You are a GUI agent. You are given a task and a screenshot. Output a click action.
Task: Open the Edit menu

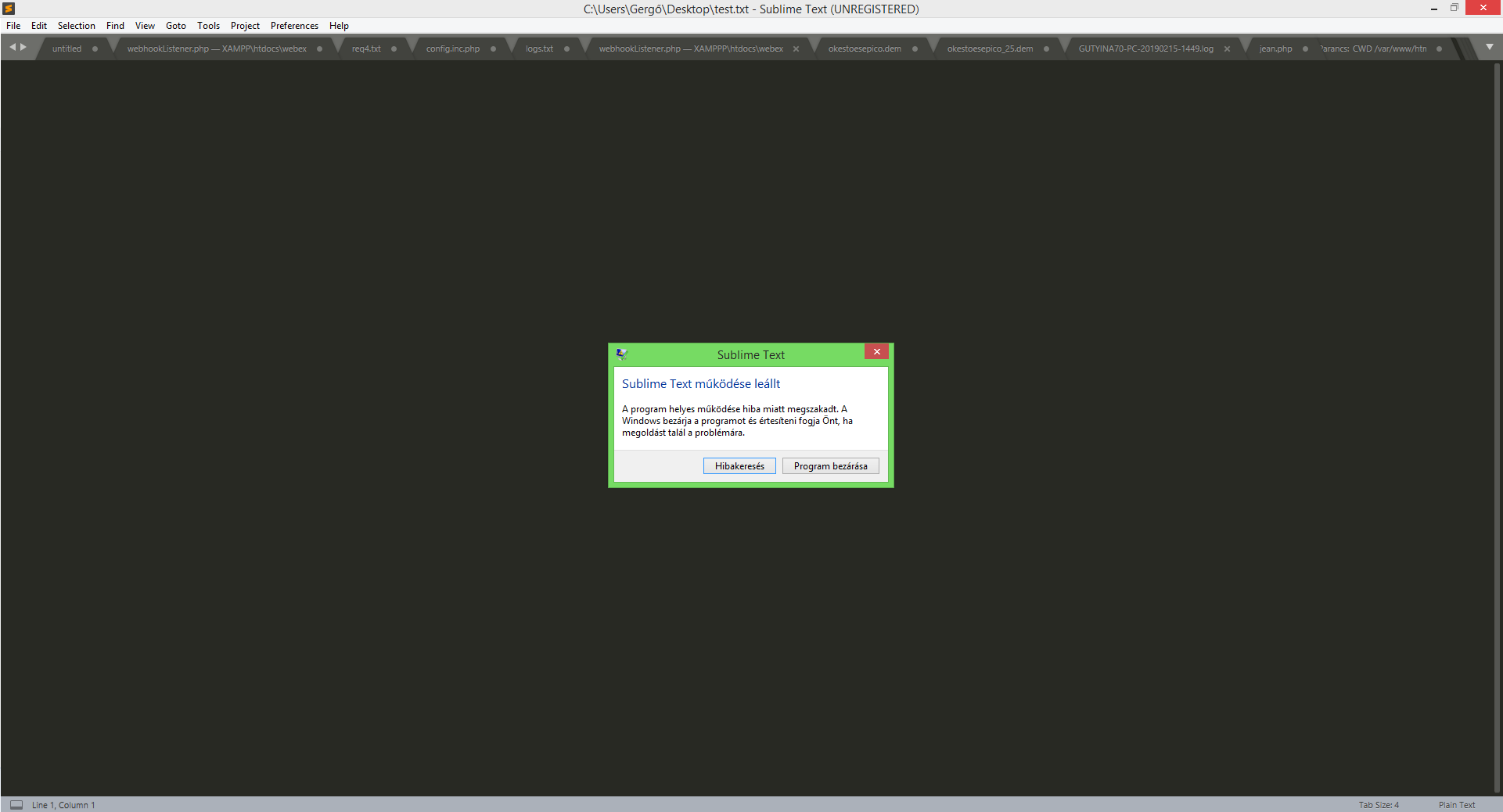[39, 26]
